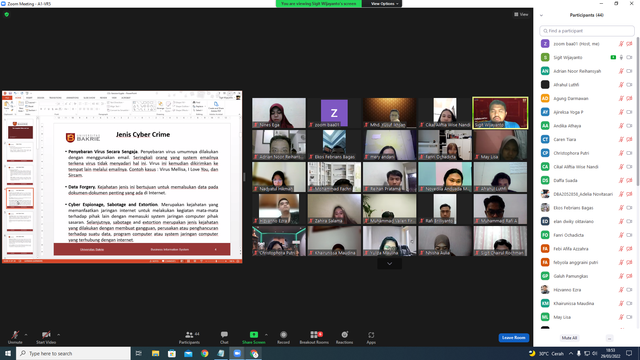The width and height of the screenshot is (640, 360).
Task: Open File Explorer from the taskbar
Action: click(x=156, y=353)
